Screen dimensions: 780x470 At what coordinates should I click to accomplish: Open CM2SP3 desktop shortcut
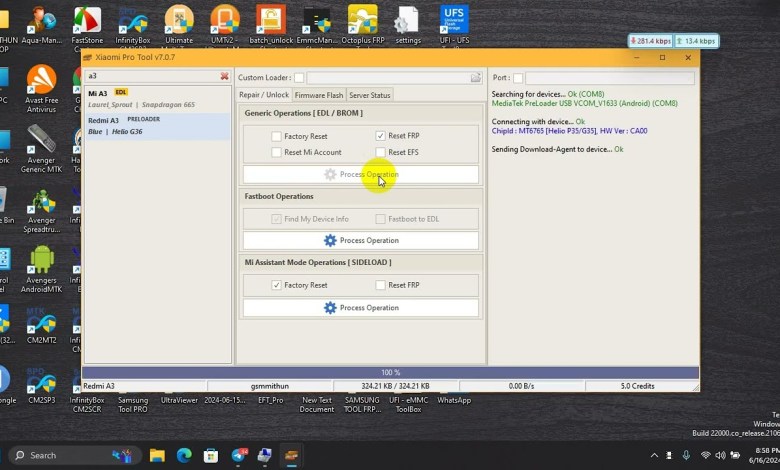(42, 385)
